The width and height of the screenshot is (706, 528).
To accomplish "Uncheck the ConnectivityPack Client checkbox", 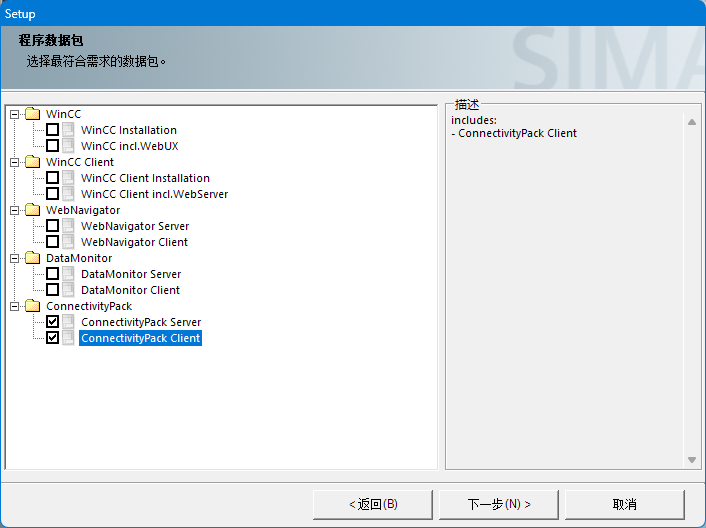I will [x=53, y=338].
